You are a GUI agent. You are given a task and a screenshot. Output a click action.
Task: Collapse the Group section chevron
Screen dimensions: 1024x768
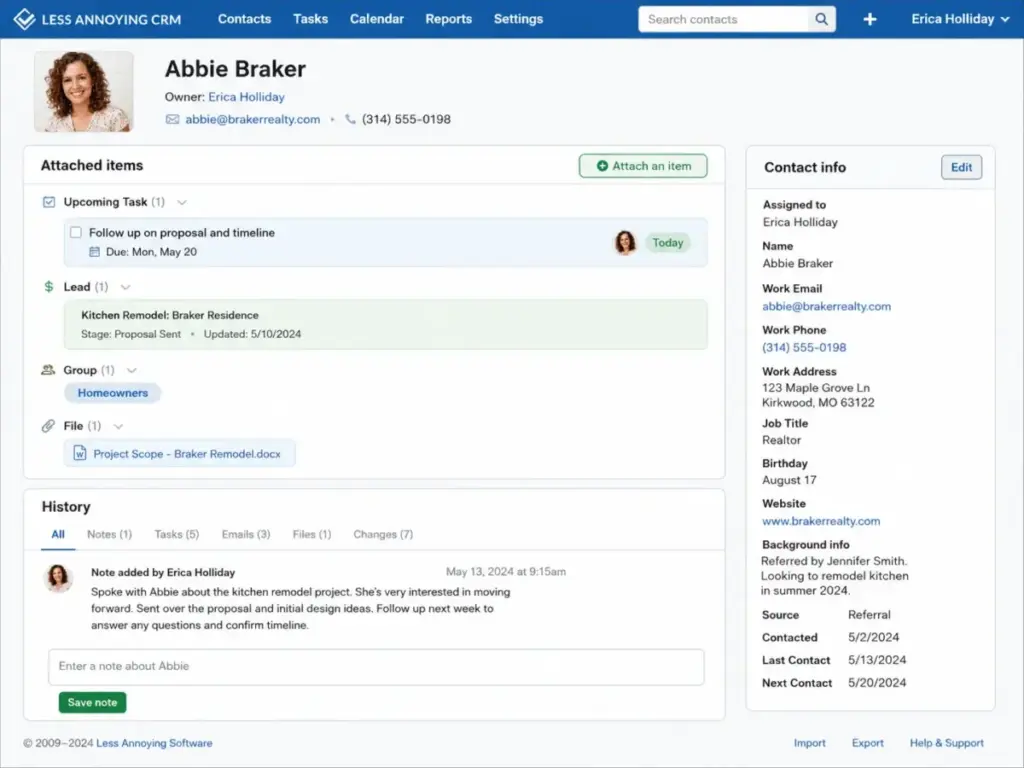pyautogui.click(x=131, y=370)
